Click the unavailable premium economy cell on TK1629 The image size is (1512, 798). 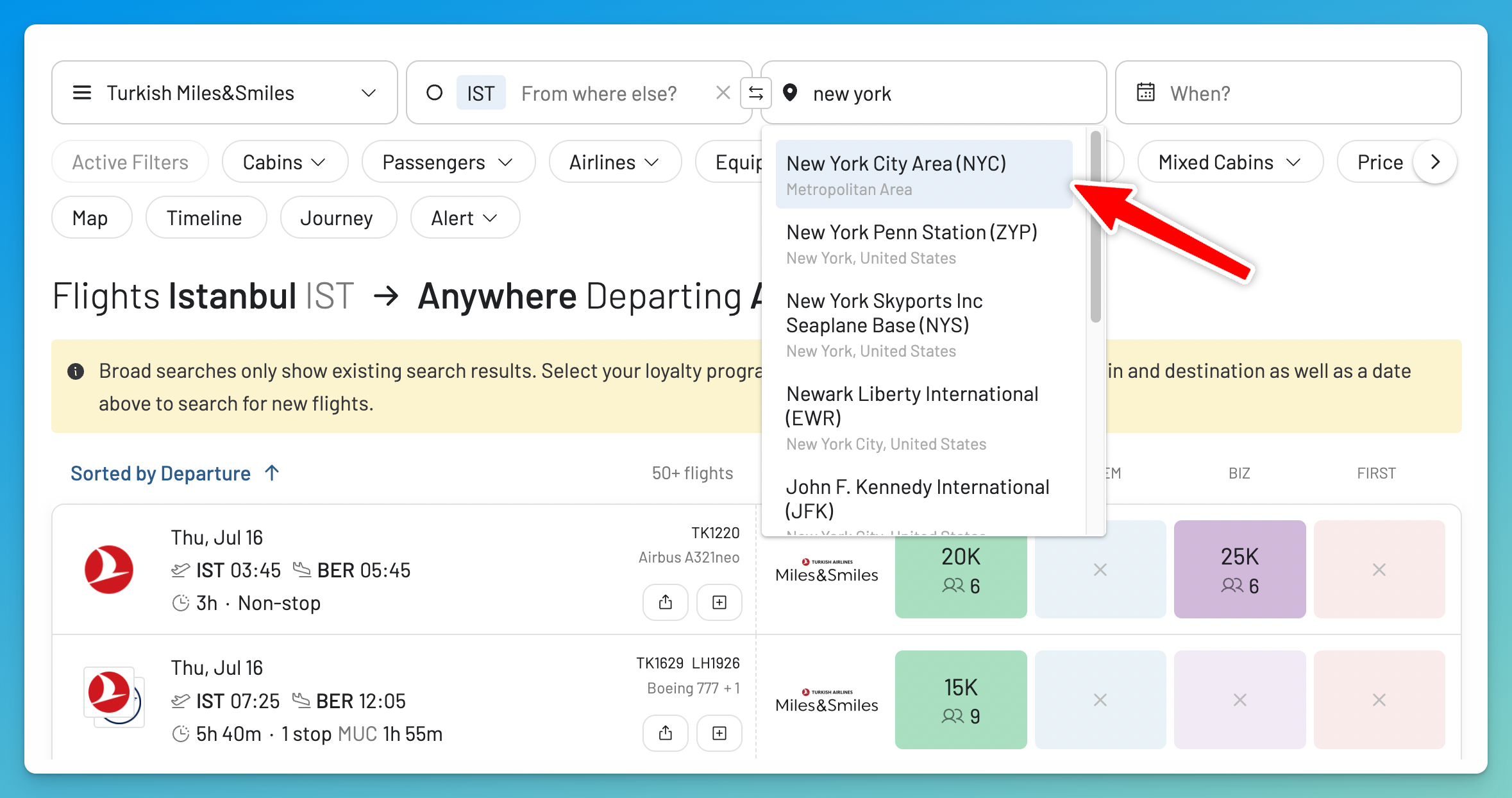pos(1100,700)
